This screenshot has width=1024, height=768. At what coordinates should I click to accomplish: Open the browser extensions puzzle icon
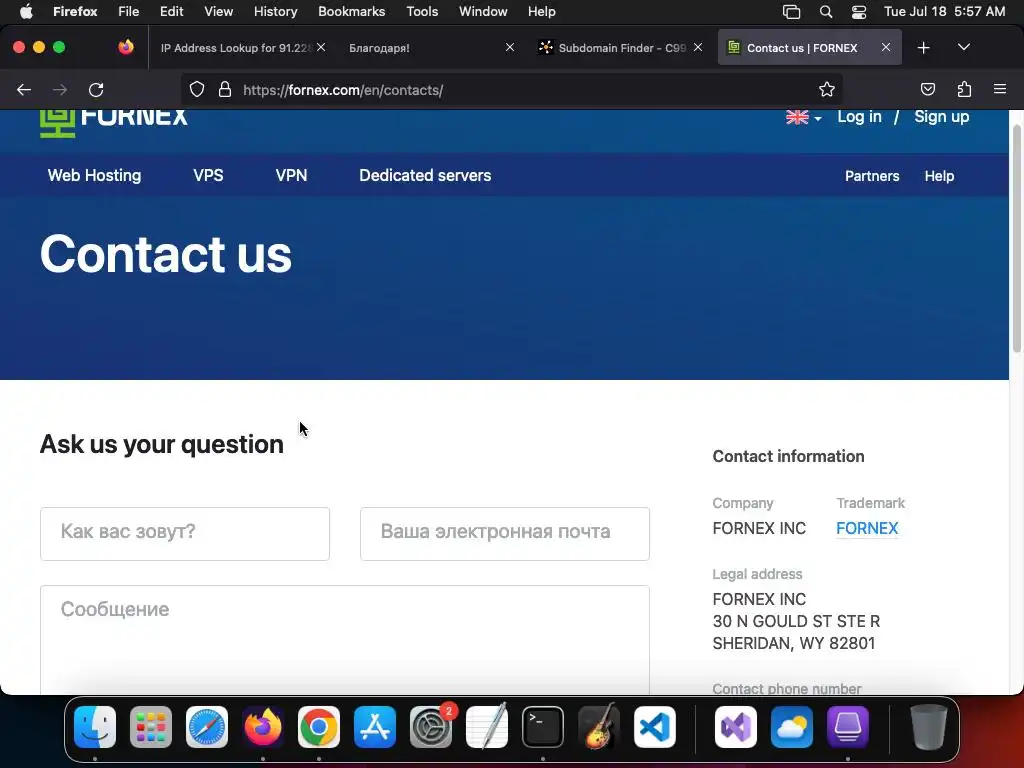(964, 89)
